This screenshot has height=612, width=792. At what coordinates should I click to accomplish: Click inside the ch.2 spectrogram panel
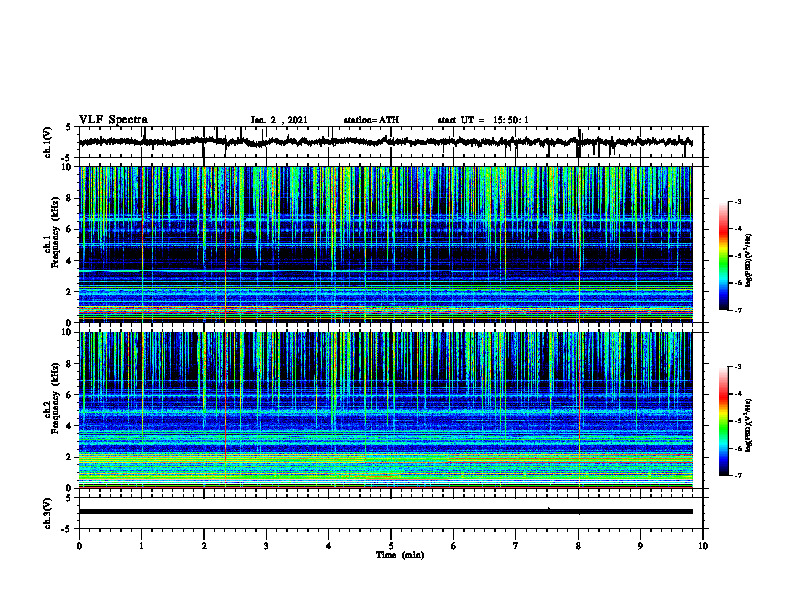pos(386,410)
